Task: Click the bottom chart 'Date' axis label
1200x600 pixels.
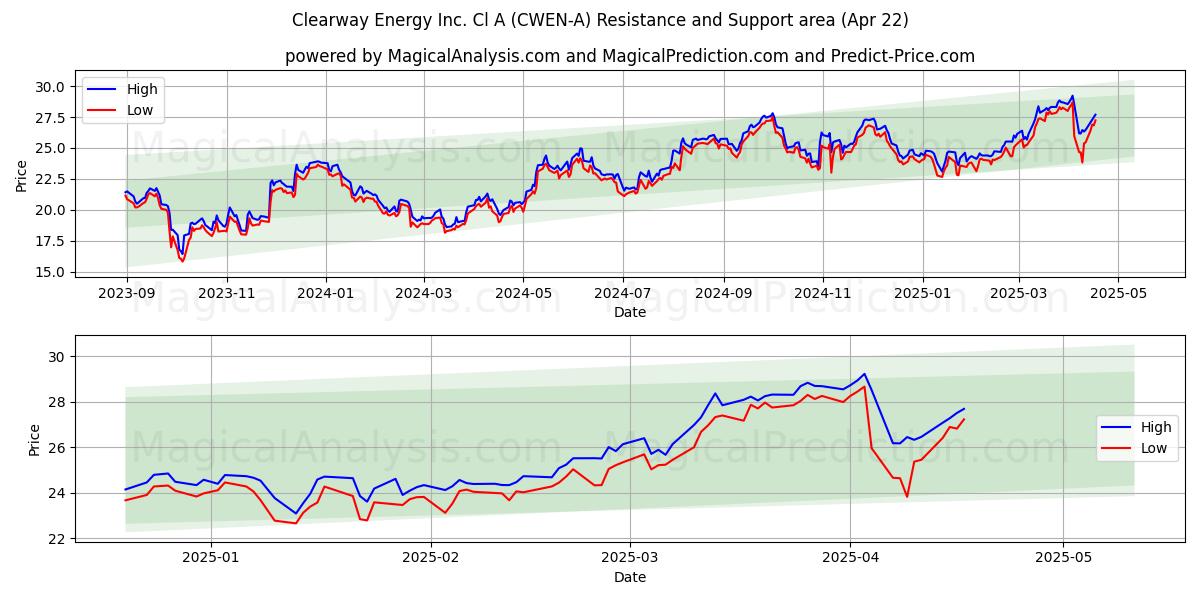Action: click(x=630, y=577)
